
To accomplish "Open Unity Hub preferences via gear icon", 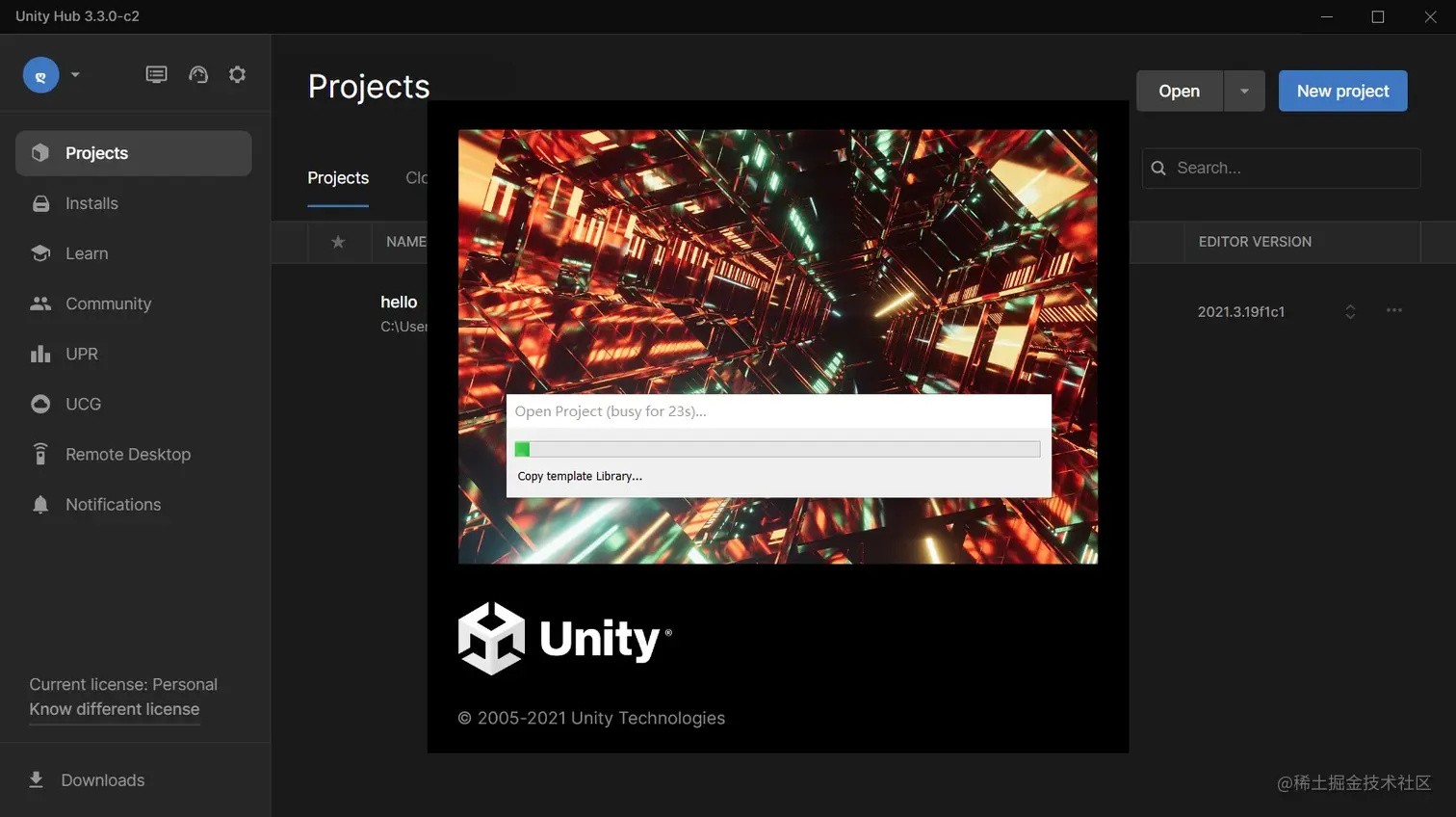I will click(237, 73).
